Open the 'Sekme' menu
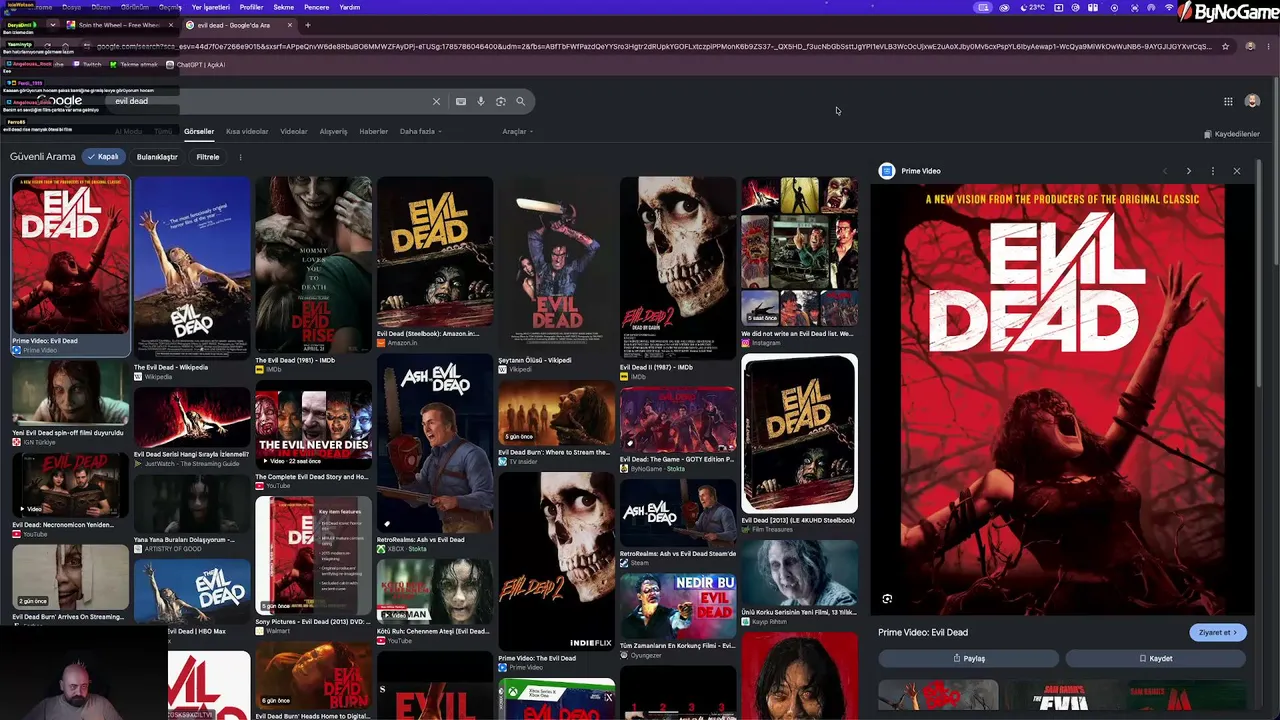This screenshot has width=1280, height=720. pyautogui.click(x=284, y=7)
